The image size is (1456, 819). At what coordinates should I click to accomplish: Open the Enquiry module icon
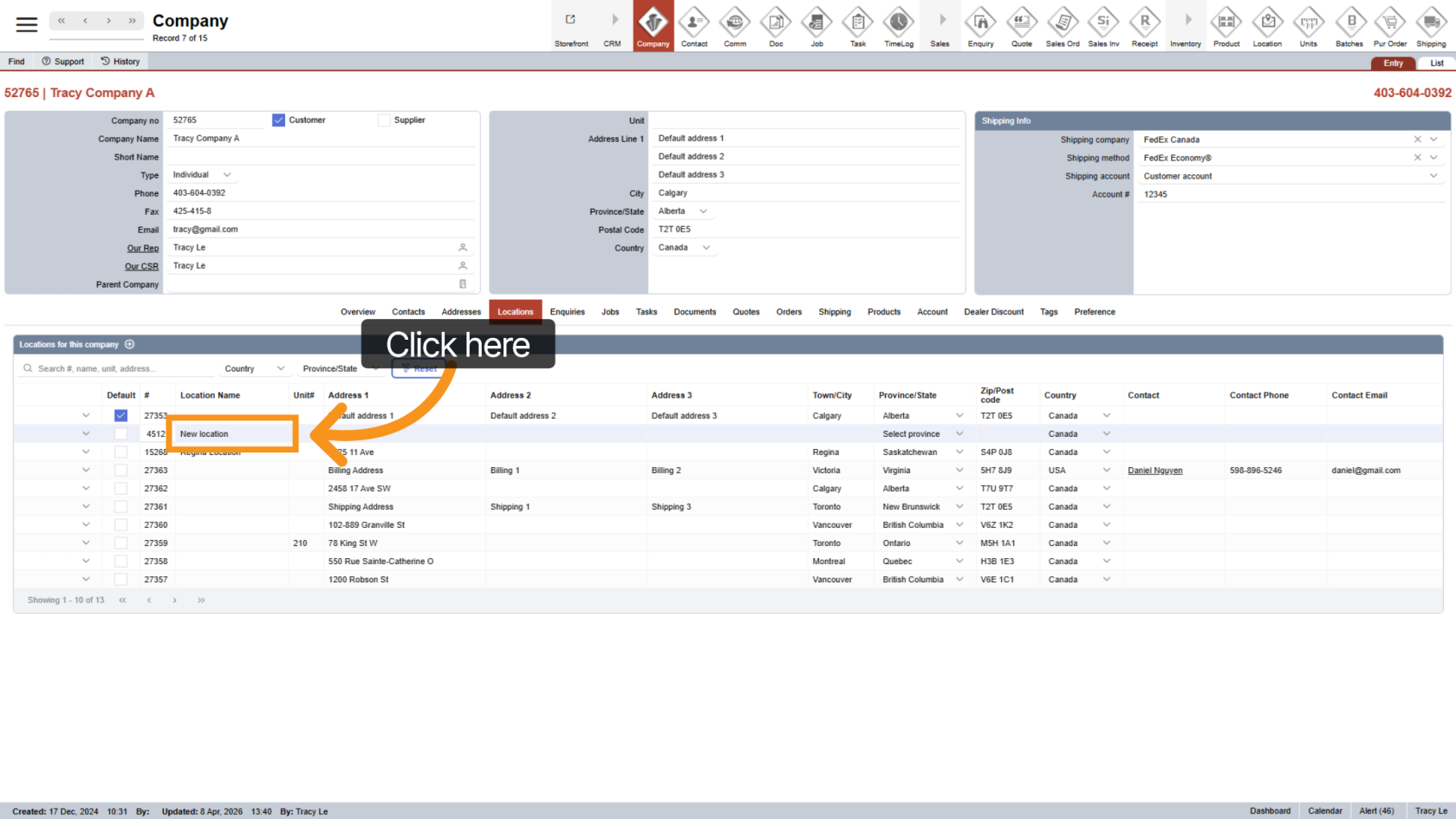(x=981, y=26)
